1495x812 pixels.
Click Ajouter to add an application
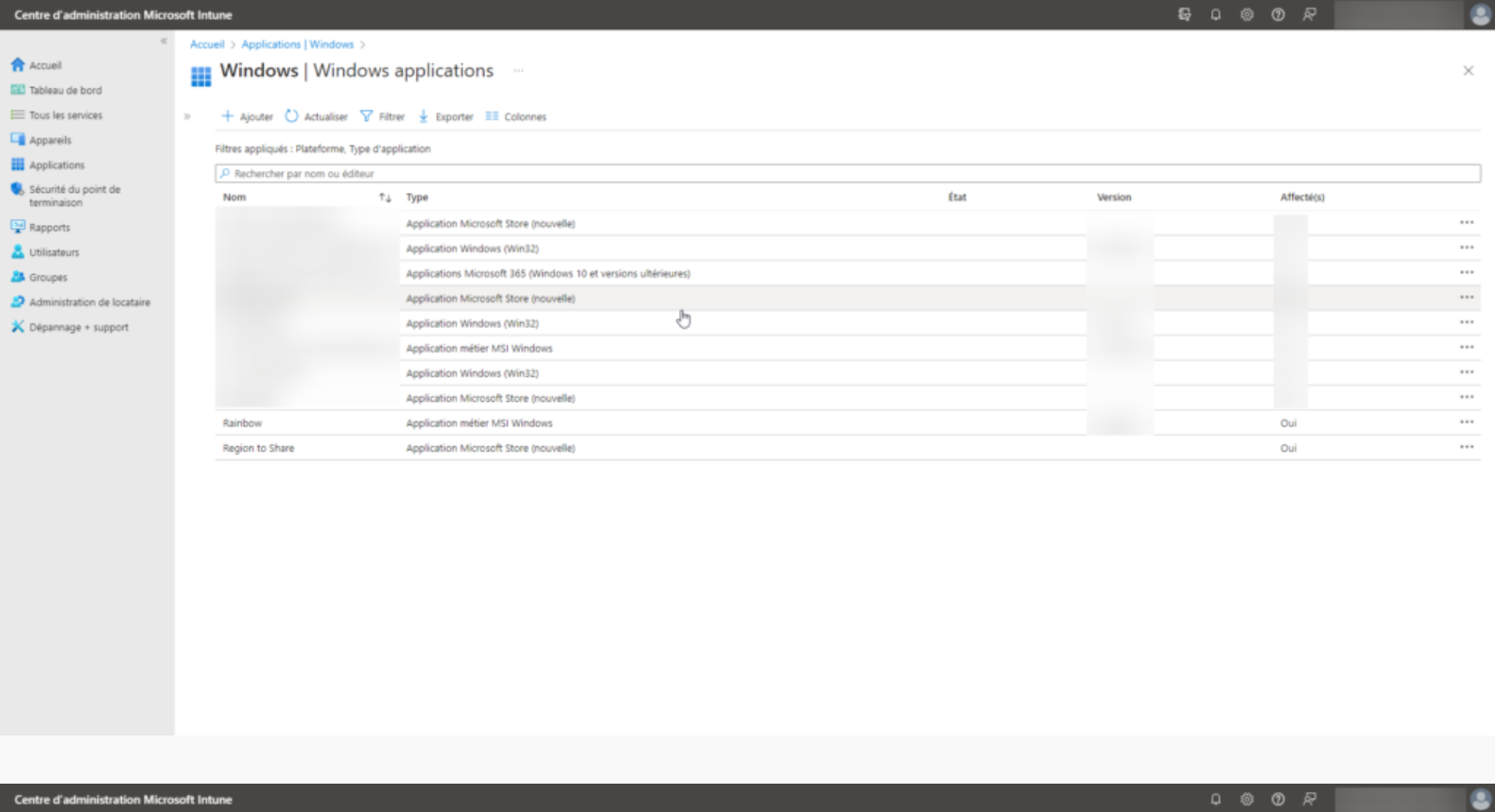point(247,116)
